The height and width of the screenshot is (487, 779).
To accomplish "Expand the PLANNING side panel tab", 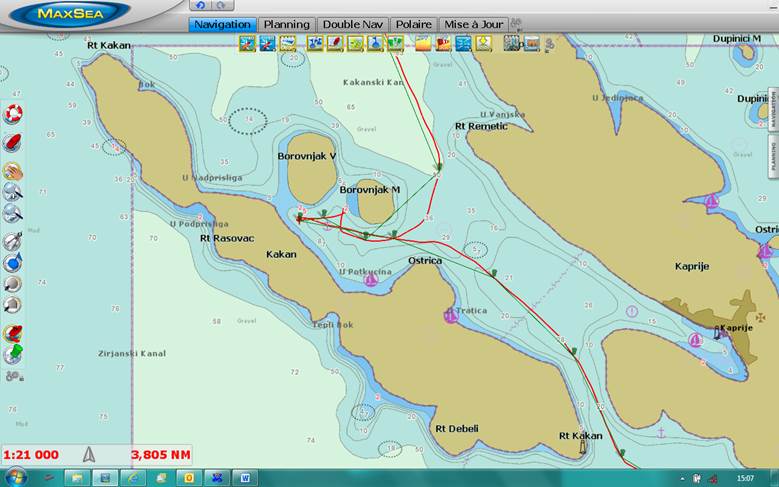I will point(773,157).
